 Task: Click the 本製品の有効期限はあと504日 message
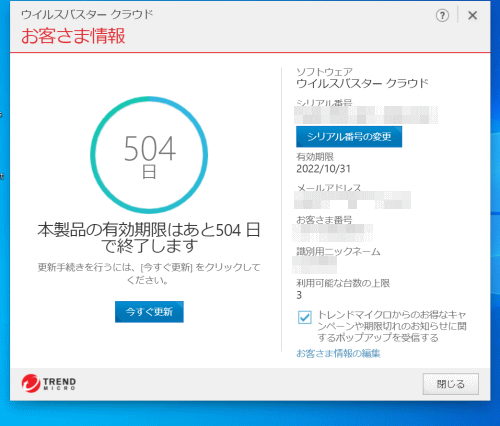(149, 238)
